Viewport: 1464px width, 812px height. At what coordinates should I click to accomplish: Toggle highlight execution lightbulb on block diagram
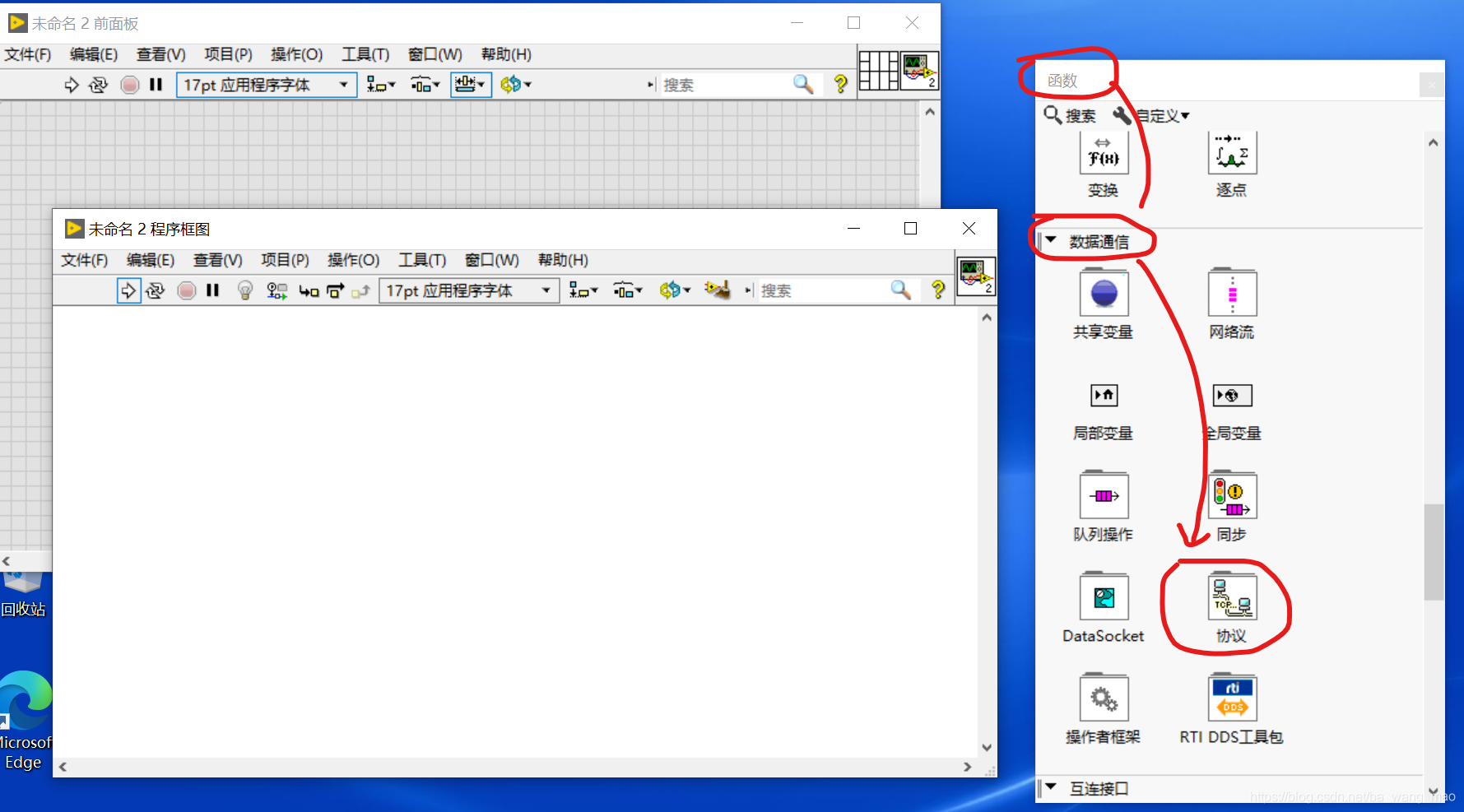[244, 290]
